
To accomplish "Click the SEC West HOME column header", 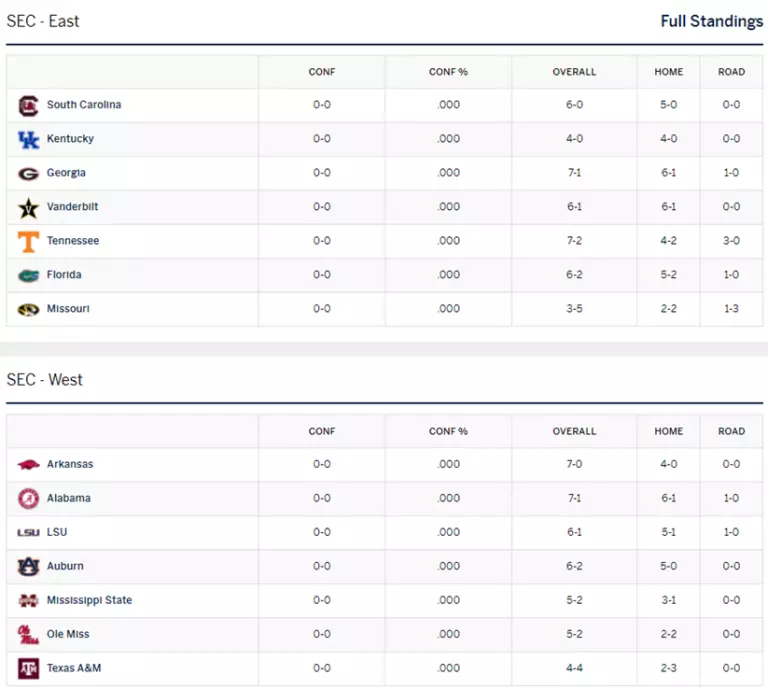I will pos(669,431).
